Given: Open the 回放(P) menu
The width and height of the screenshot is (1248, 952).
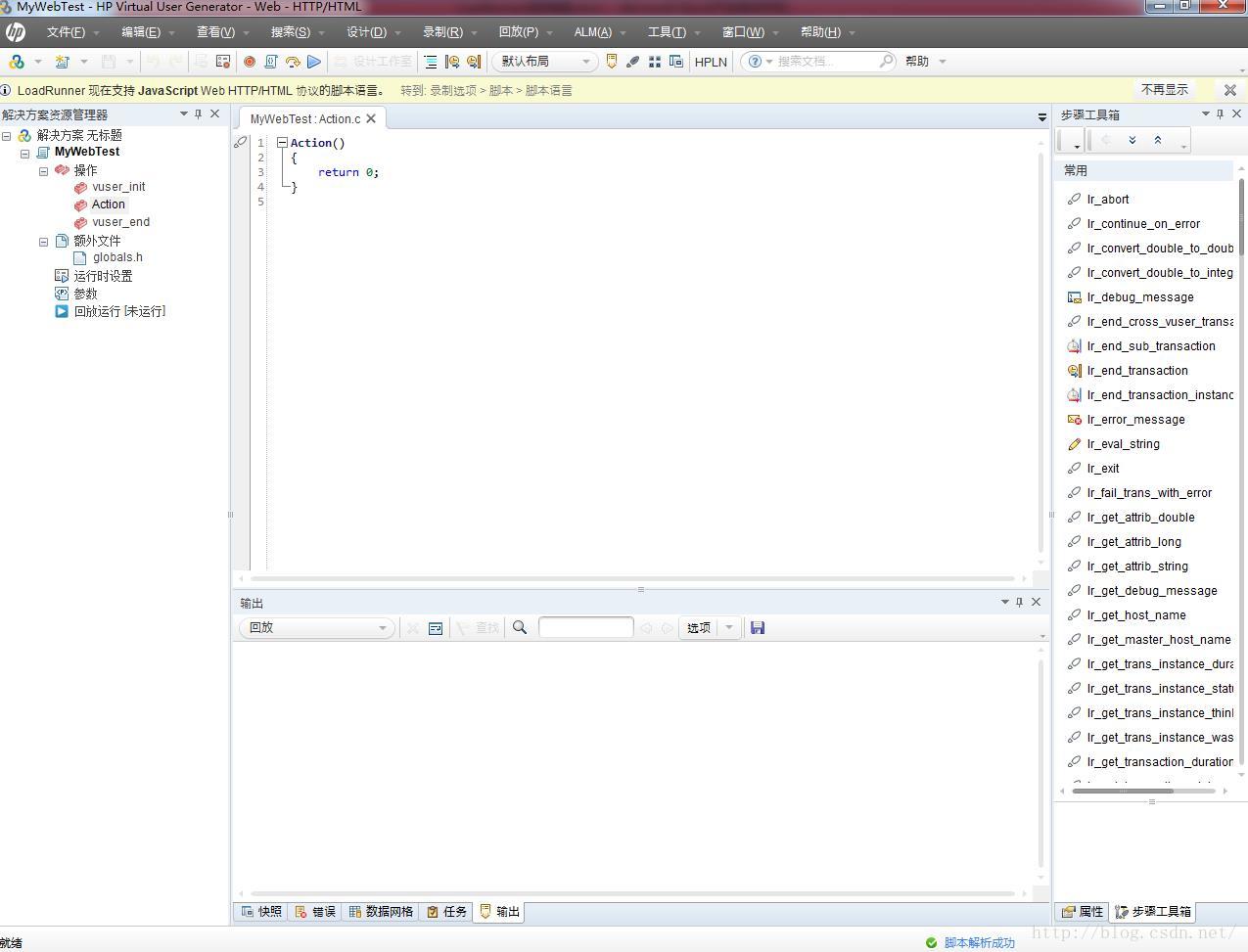Looking at the screenshot, I should pyautogui.click(x=525, y=32).
